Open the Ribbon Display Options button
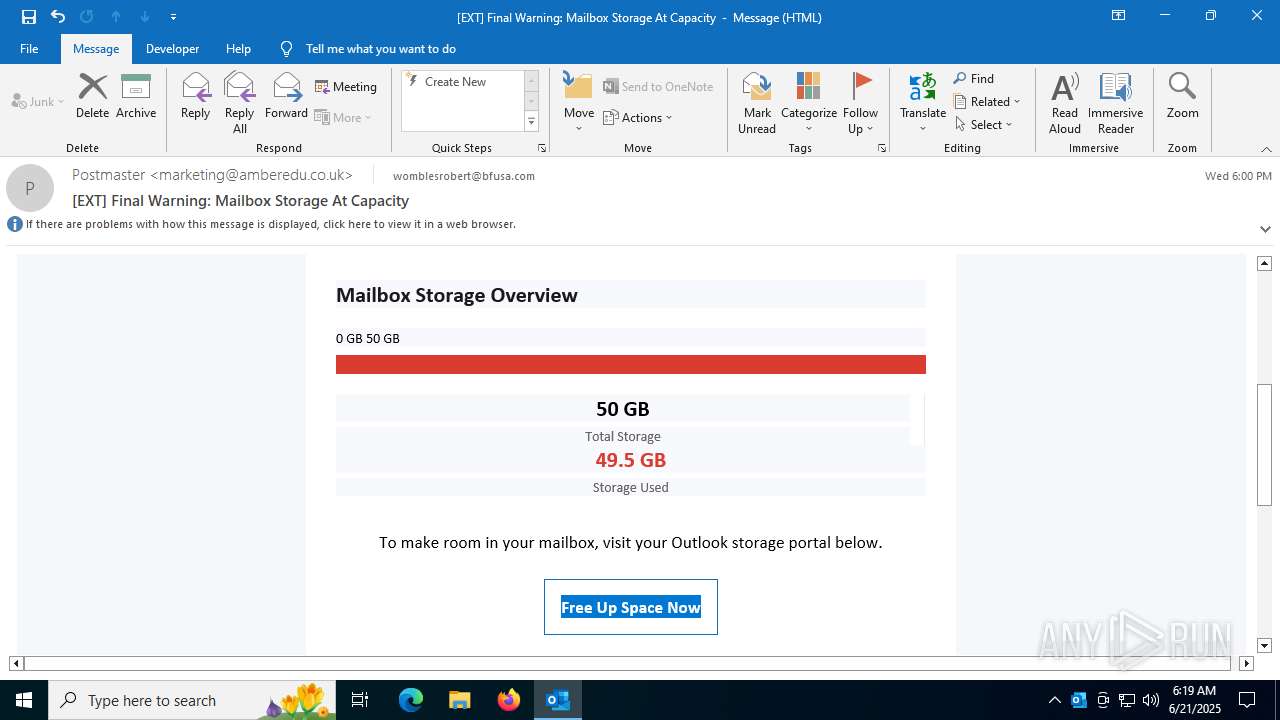 pyautogui.click(x=1118, y=16)
